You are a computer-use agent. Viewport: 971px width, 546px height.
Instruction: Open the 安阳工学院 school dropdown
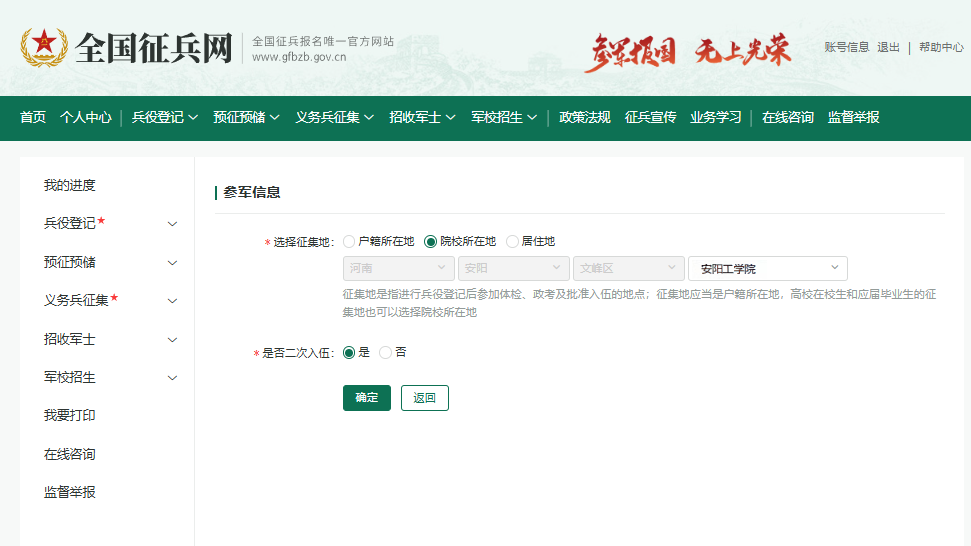click(767, 268)
